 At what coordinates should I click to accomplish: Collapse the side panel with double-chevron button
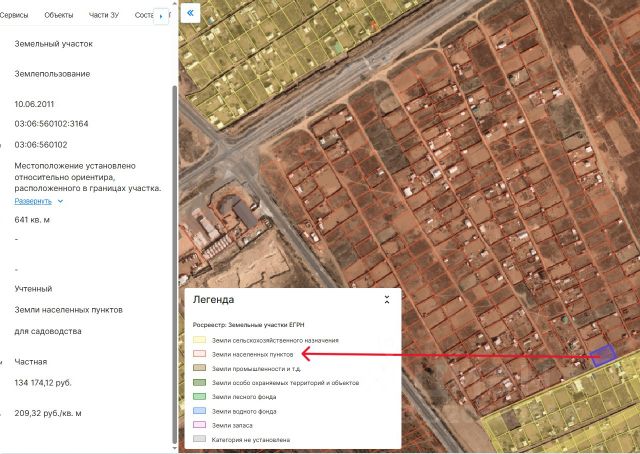(192, 14)
